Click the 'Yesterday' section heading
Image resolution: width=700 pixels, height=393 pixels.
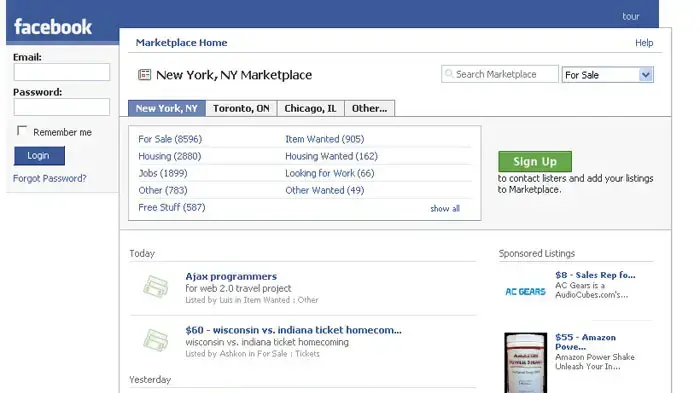tap(150, 380)
